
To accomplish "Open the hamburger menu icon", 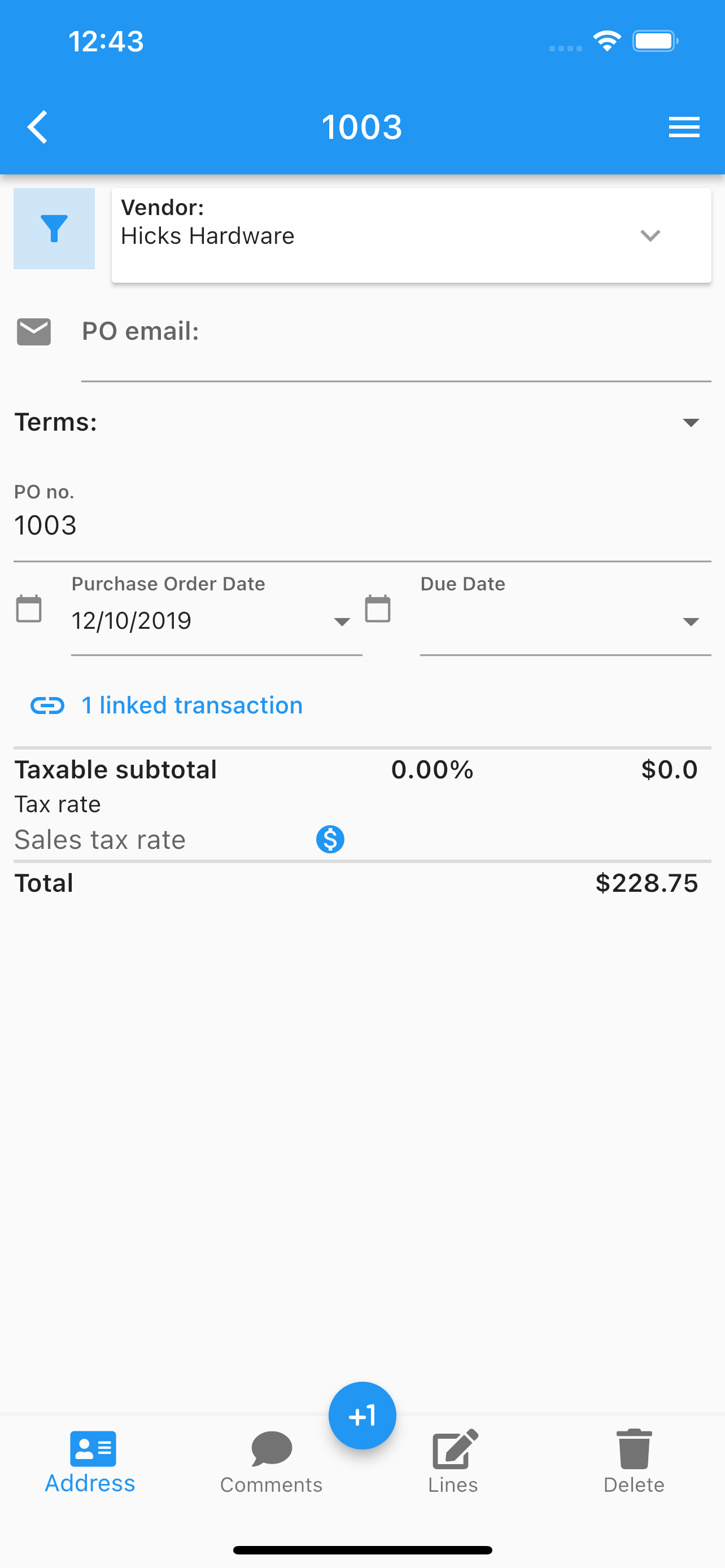I will (684, 127).
